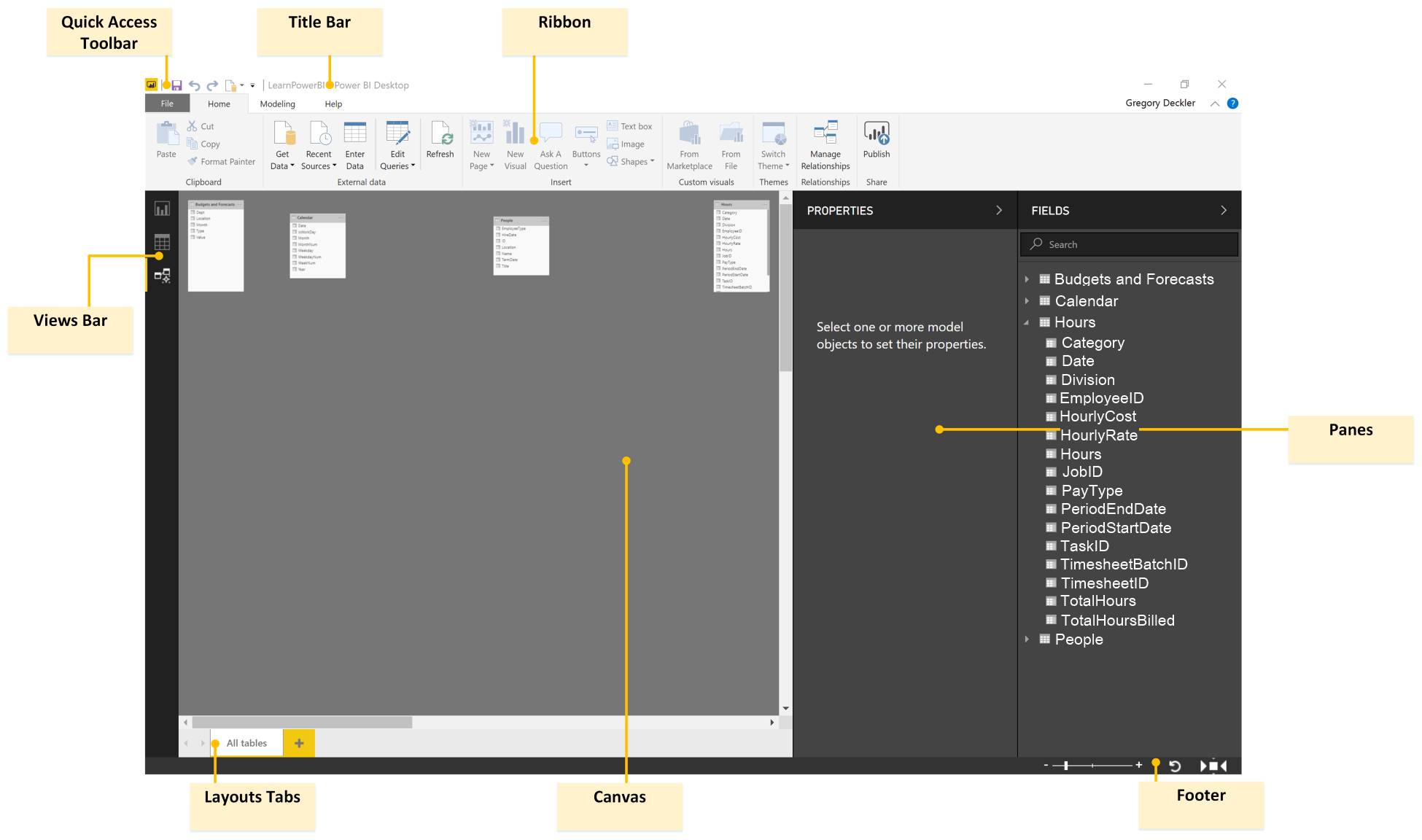Expand the People table in Fields

(x=1027, y=639)
